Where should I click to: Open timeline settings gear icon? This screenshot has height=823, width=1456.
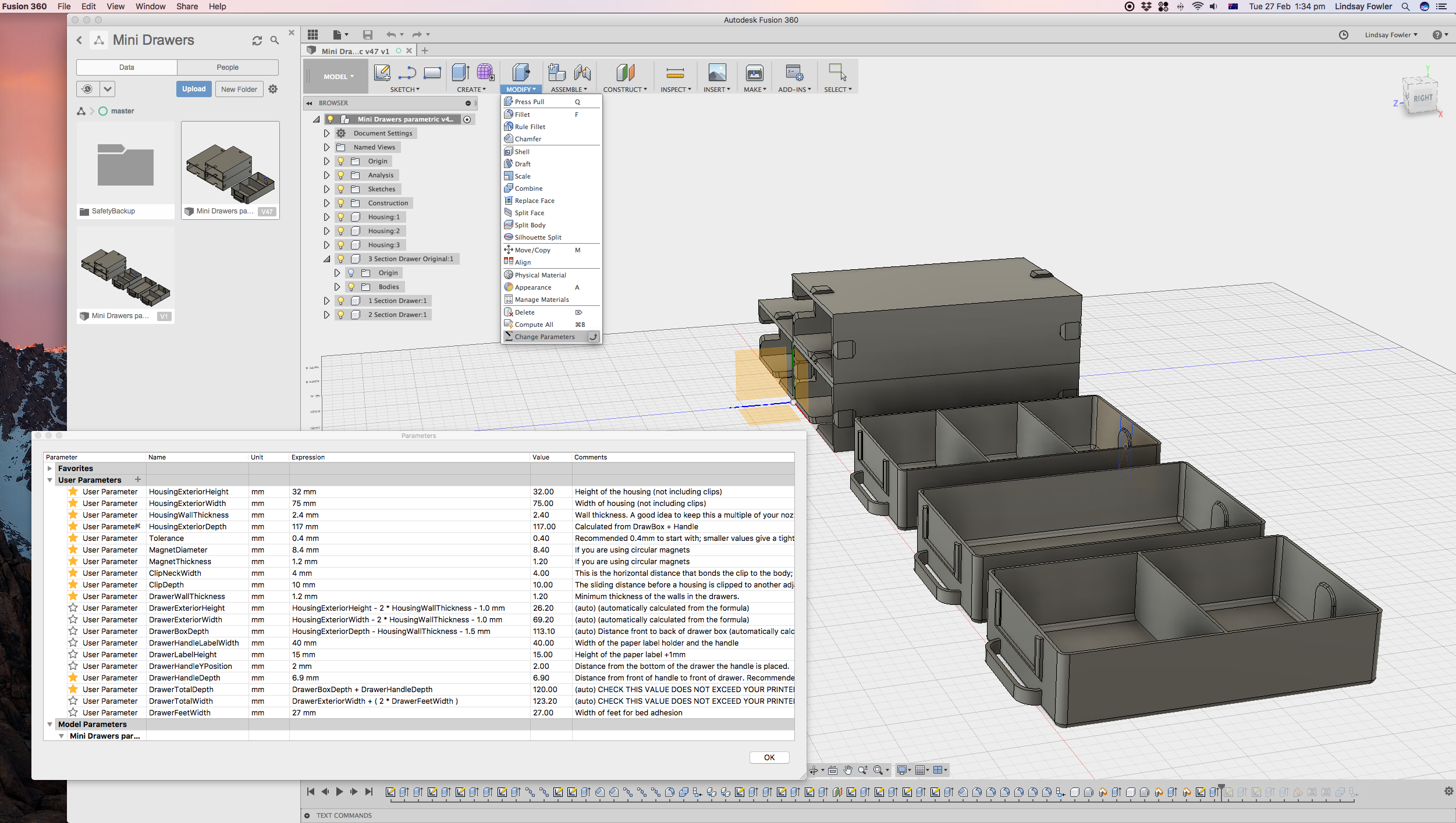point(1448,792)
